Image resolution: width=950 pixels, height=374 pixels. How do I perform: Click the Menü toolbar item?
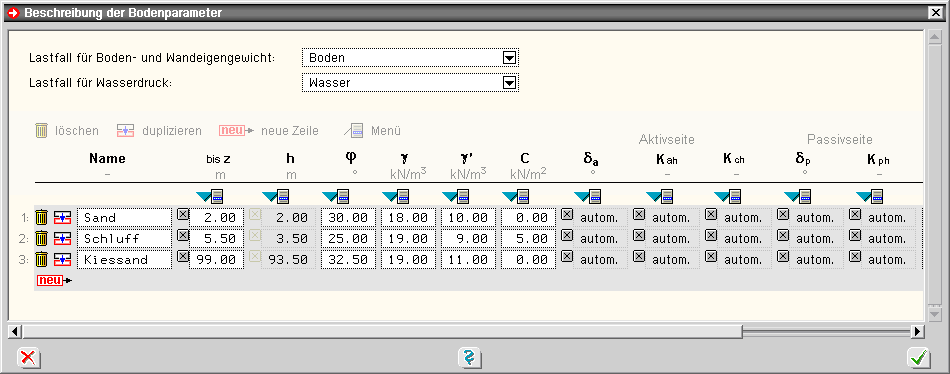[x=373, y=131]
